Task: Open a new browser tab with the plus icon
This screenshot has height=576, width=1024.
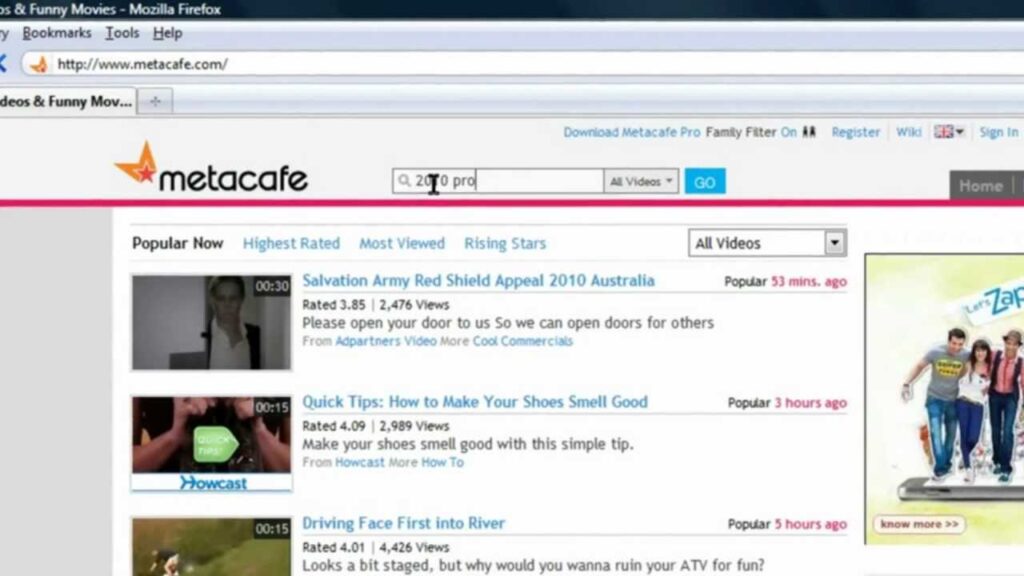Action: (154, 100)
